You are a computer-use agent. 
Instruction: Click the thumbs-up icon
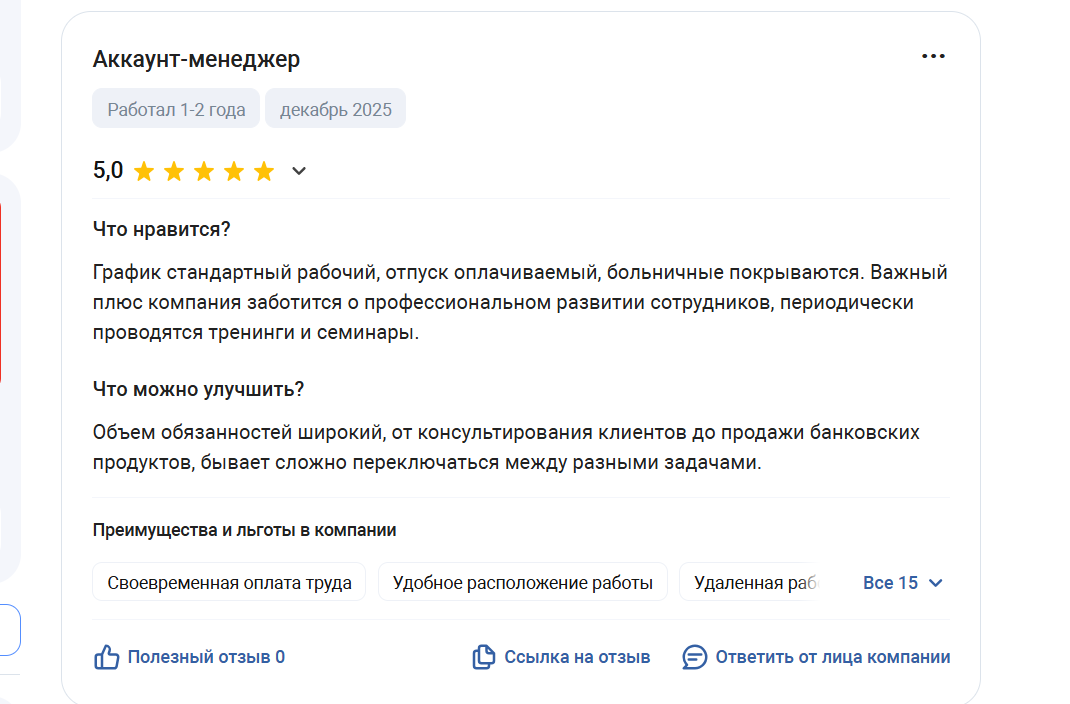point(106,657)
